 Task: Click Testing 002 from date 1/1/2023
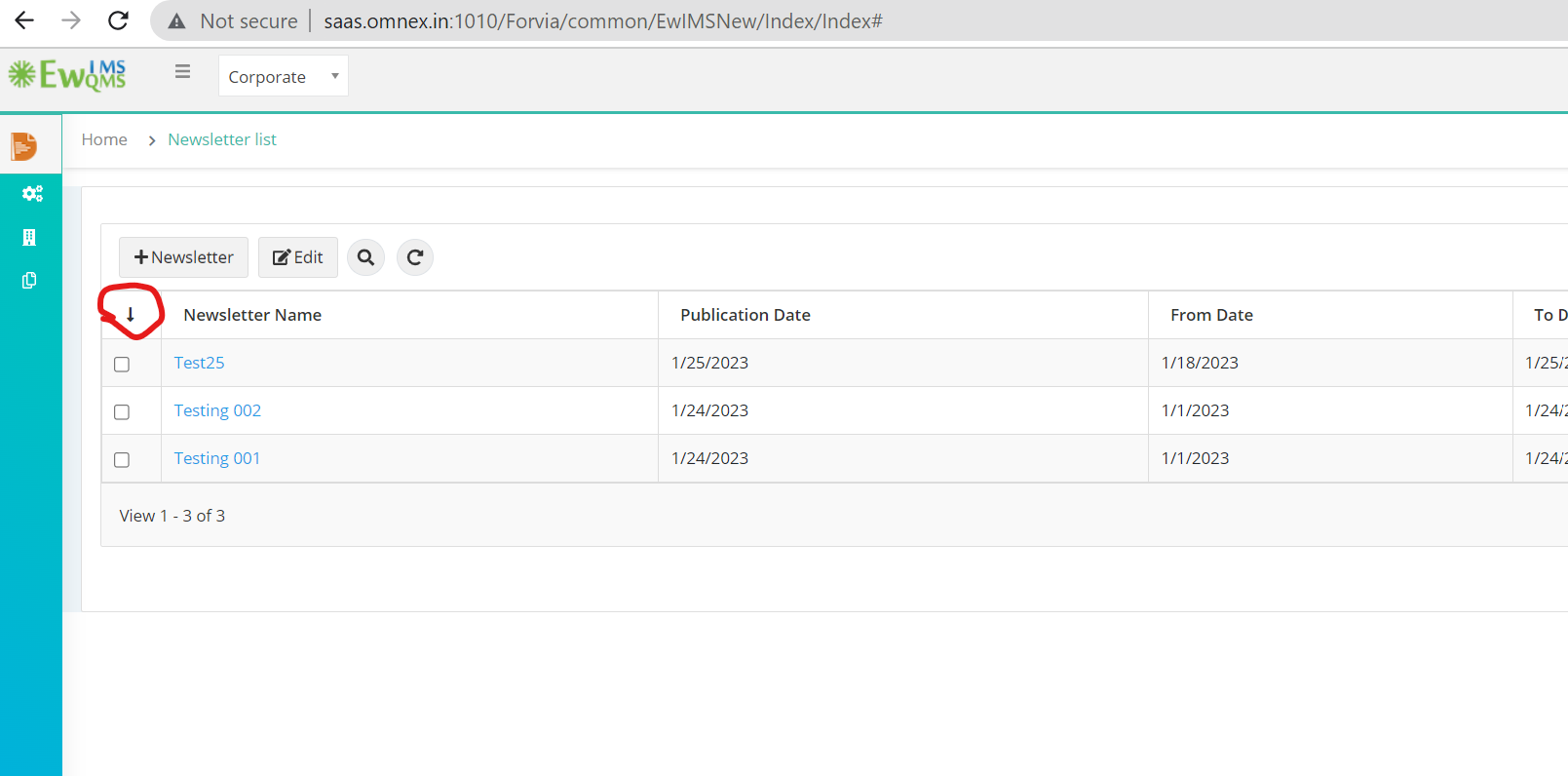tap(1195, 410)
